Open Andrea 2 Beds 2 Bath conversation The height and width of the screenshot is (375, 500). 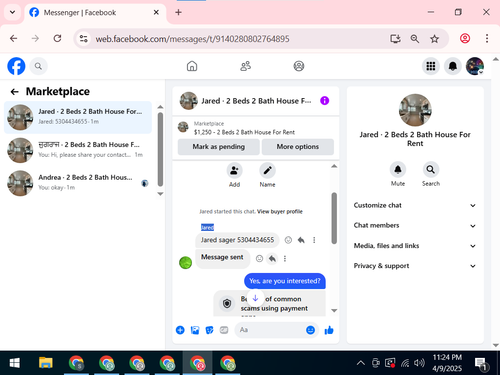pyautogui.click(x=78, y=183)
